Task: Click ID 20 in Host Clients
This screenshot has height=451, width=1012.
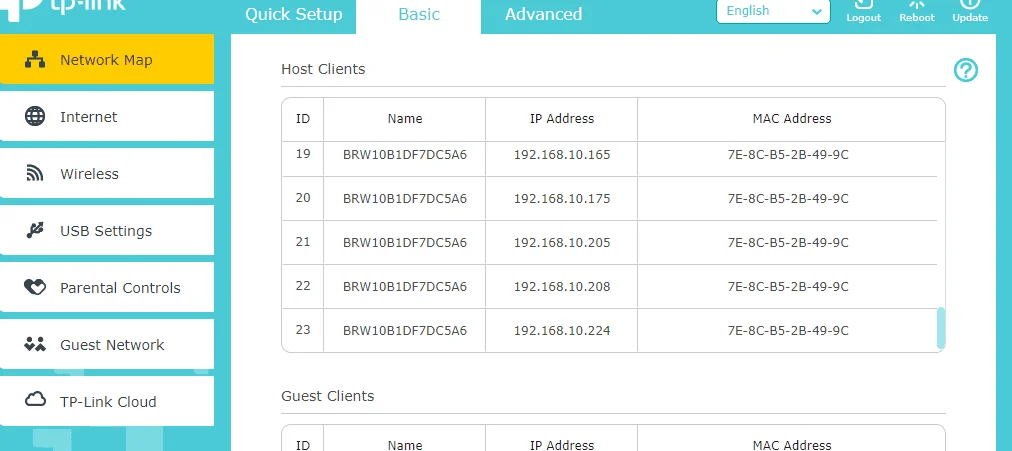Action: tap(303, 197)
